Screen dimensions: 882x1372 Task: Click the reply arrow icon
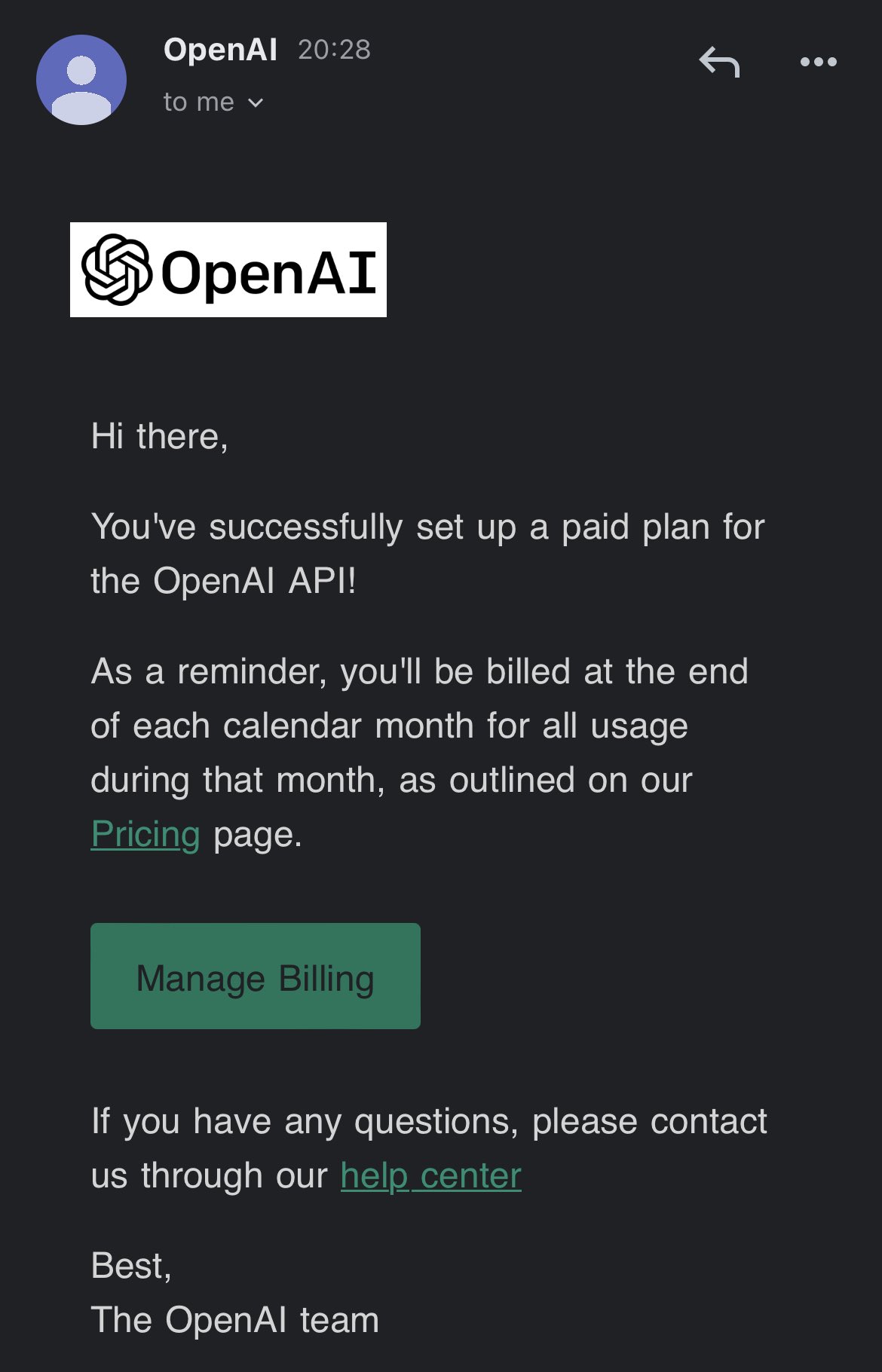(719, 62)
